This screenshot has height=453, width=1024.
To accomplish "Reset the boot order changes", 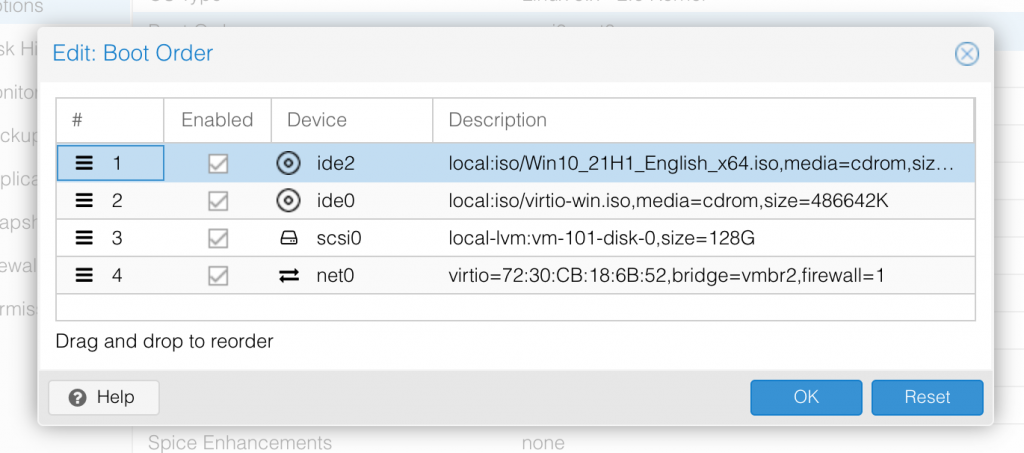I will (927, 397).
